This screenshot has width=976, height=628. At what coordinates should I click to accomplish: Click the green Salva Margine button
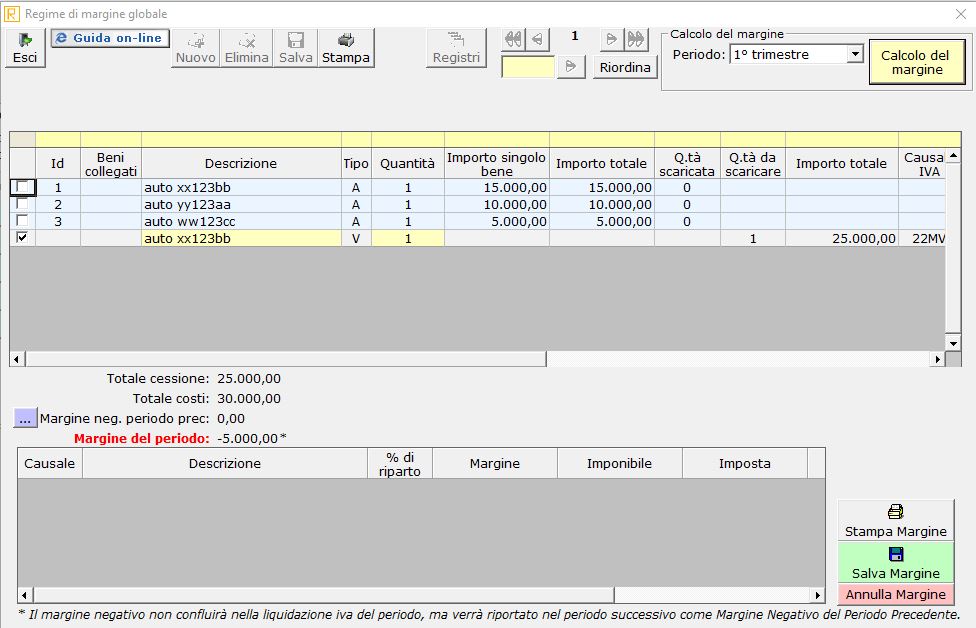point(895,563)
